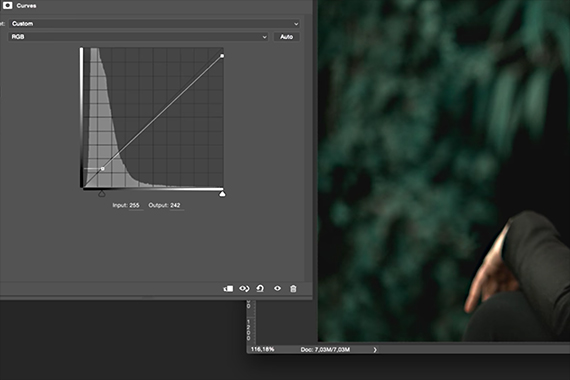This screenshot has height=380, width=570.
Task: Click the Output value field showing 242
Action: 176,205
